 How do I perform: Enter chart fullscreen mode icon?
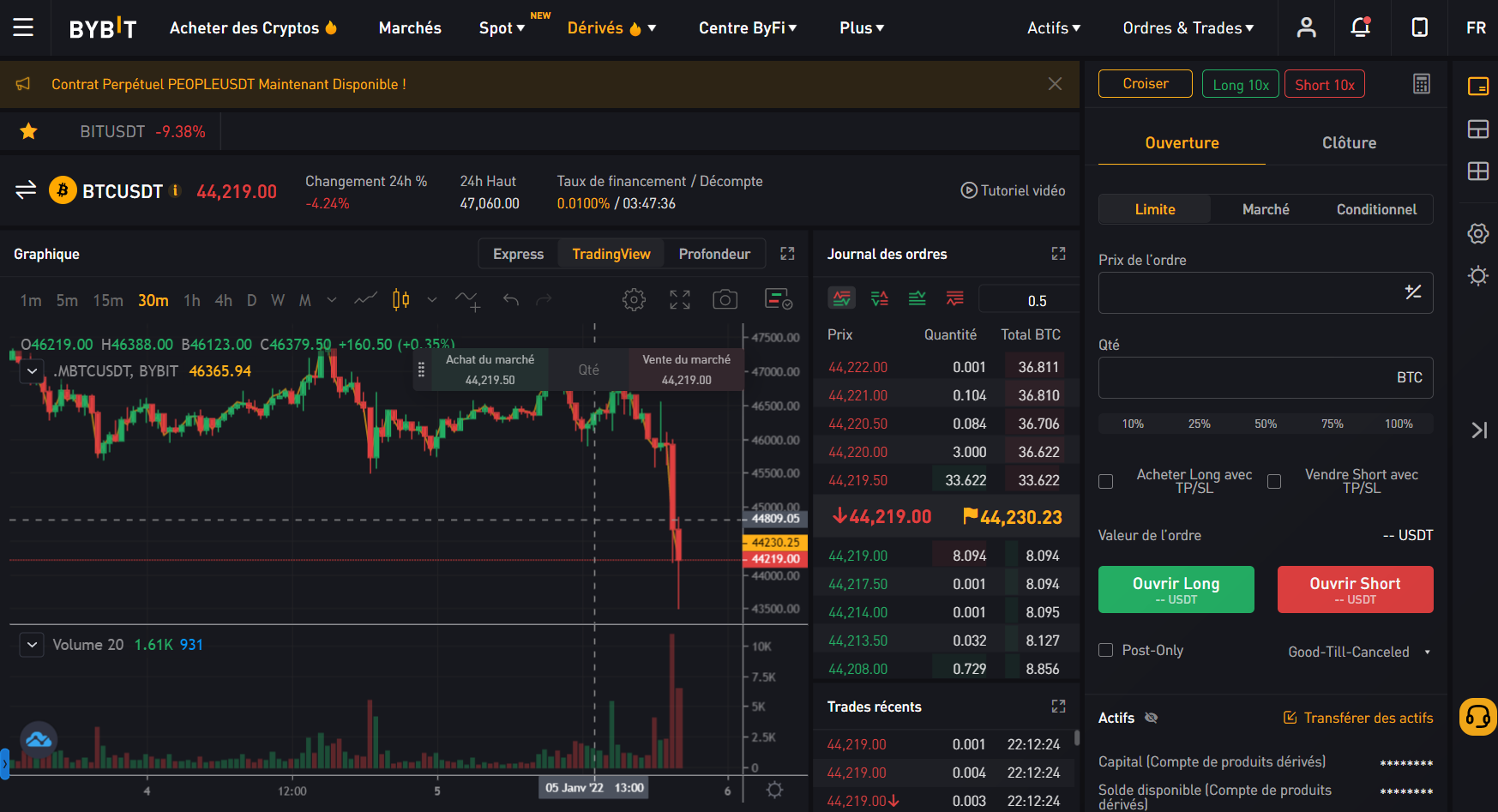(680, 299)
